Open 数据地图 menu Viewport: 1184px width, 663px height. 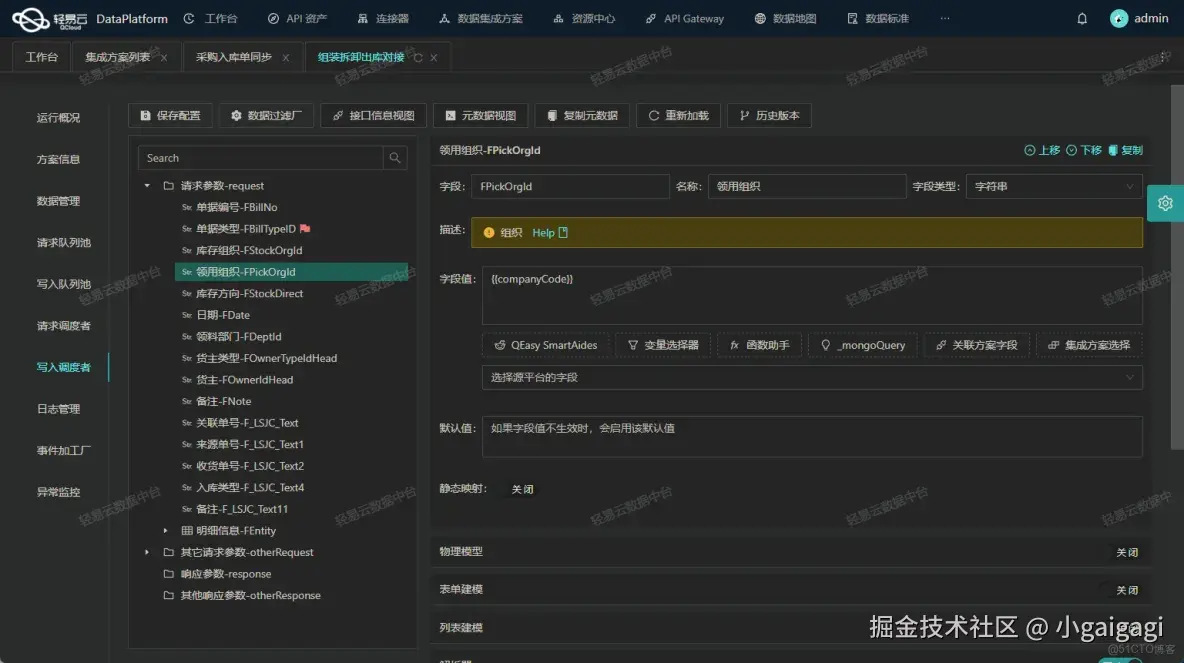[x=785, y=18]
